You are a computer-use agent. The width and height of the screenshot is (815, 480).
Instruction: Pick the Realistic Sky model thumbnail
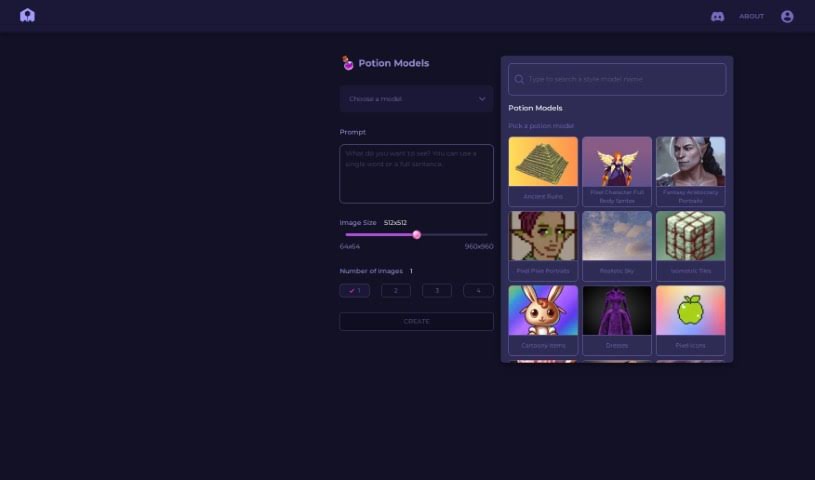(617, 246)
